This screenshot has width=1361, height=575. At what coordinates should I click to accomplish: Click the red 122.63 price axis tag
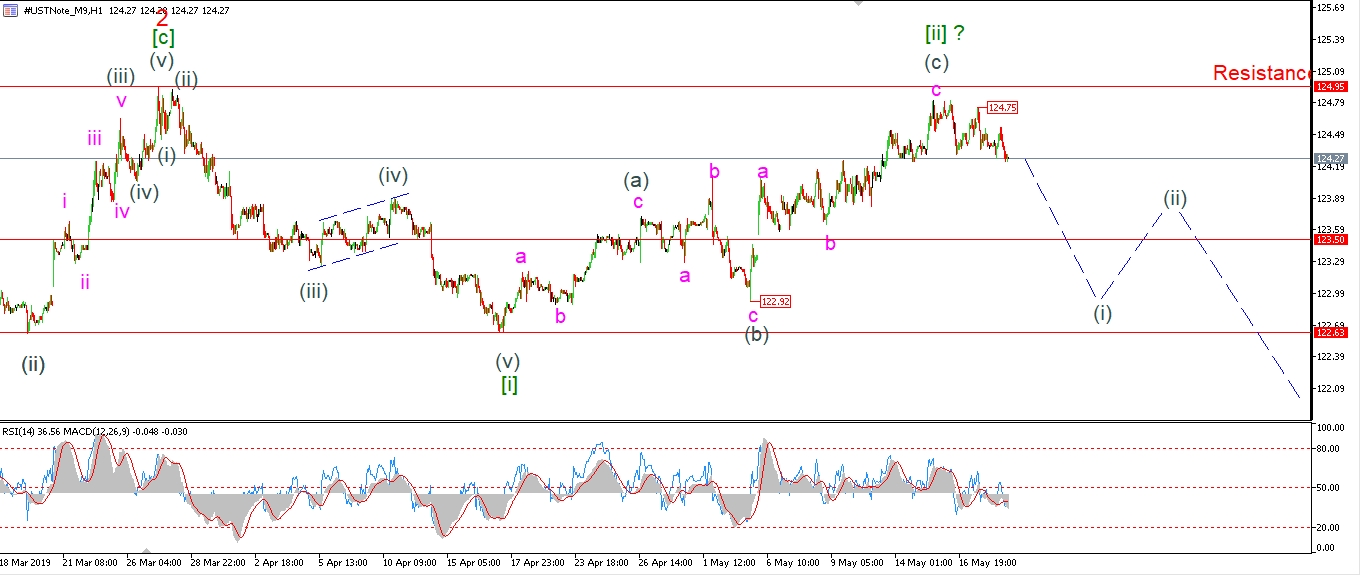1330,333
